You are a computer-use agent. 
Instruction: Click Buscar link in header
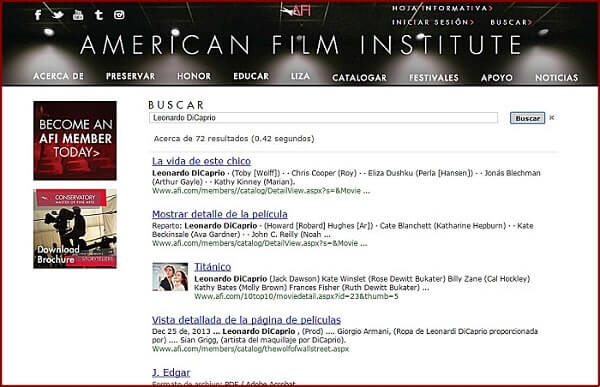[511, 22]
